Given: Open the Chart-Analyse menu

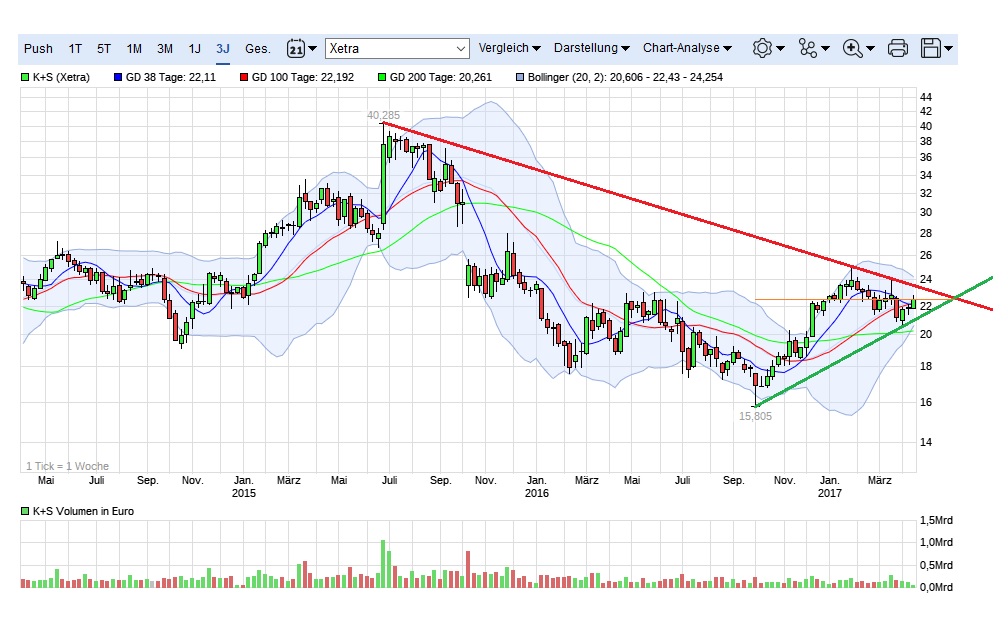Looking at the screenshot, I should [x=687, y=48].
